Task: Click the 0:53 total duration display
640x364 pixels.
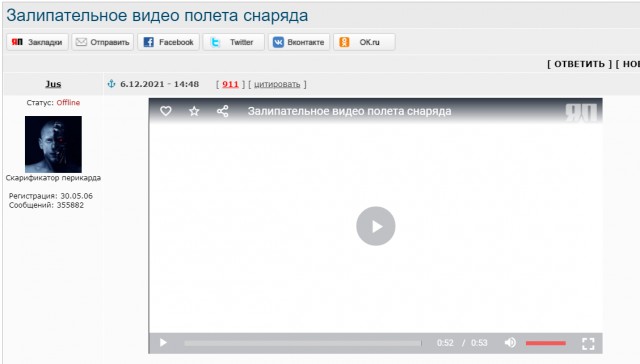Action: pos(479,343)
